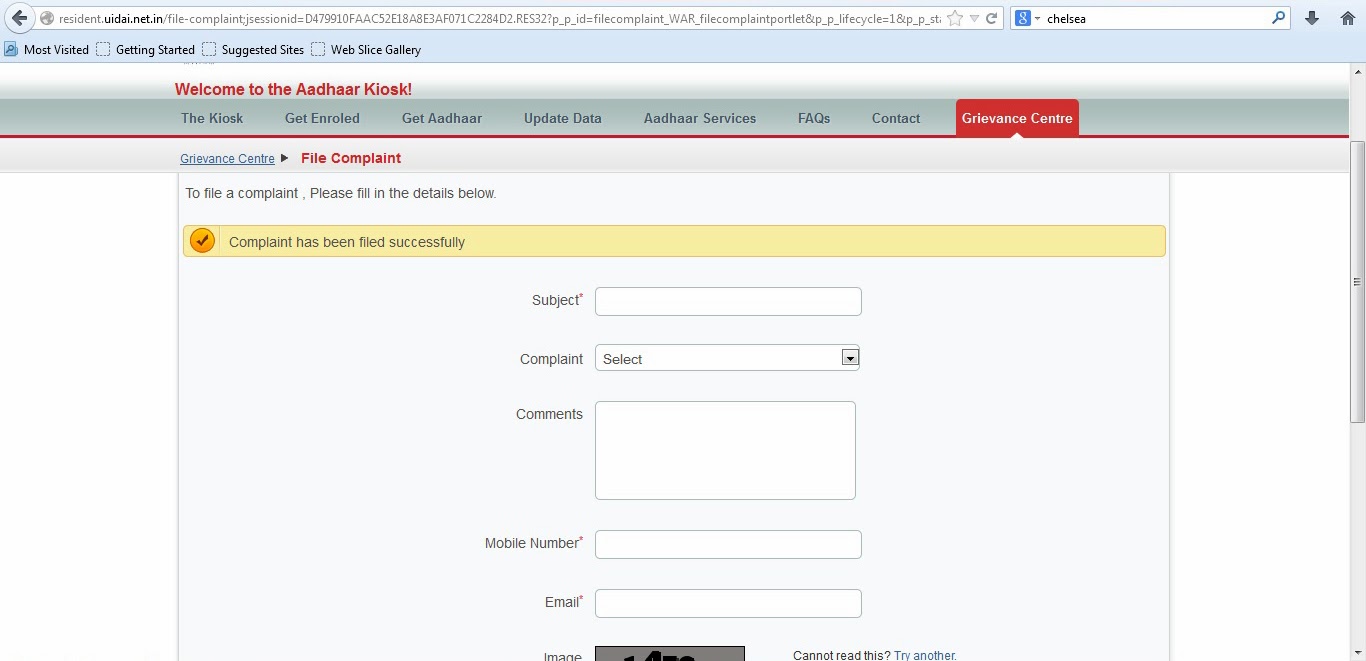Screen dimensions: 1366x661
Task: Open the Getting Started bookmark
Action: [145, 49]
